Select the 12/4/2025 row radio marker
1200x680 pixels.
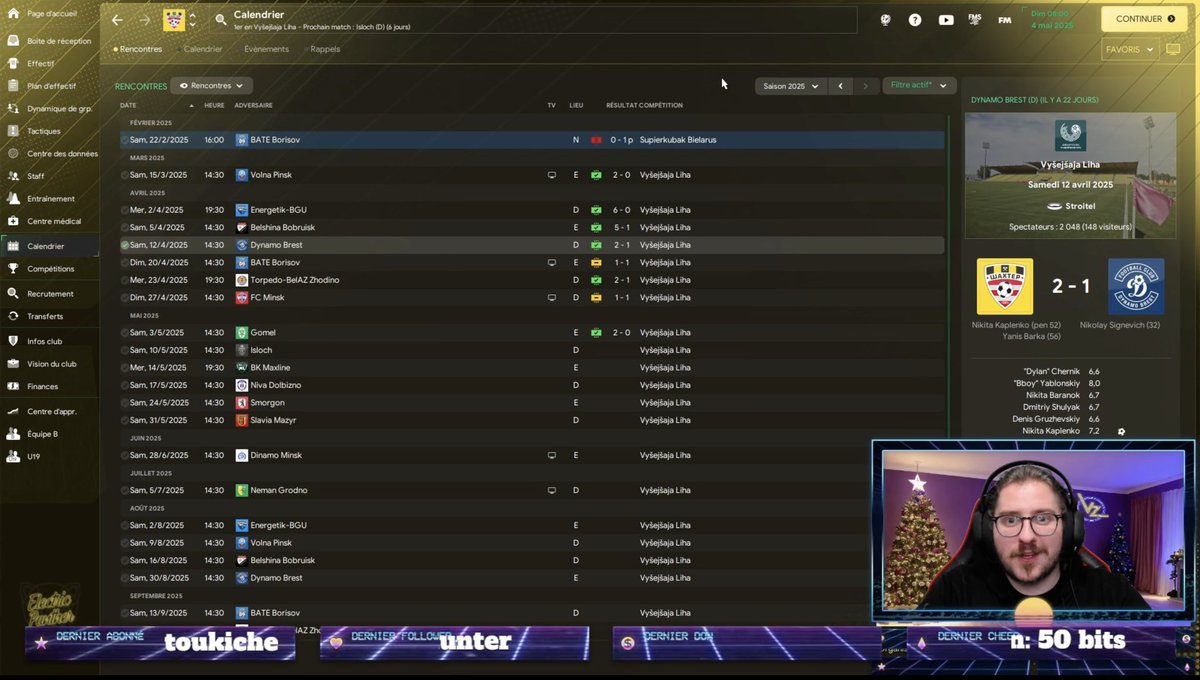coord(125,245)
